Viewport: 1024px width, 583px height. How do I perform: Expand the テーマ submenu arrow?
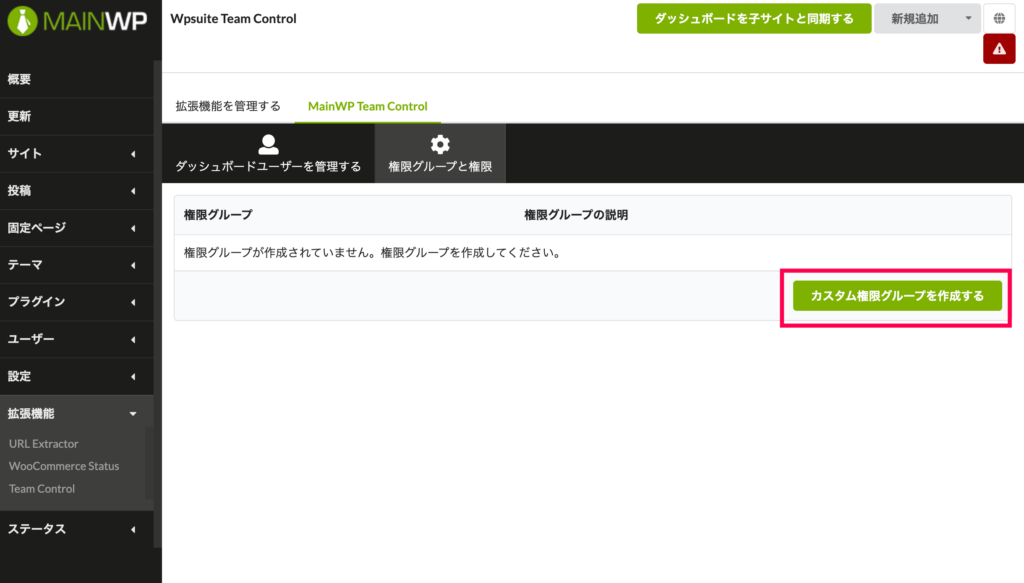tap(133, 265)
